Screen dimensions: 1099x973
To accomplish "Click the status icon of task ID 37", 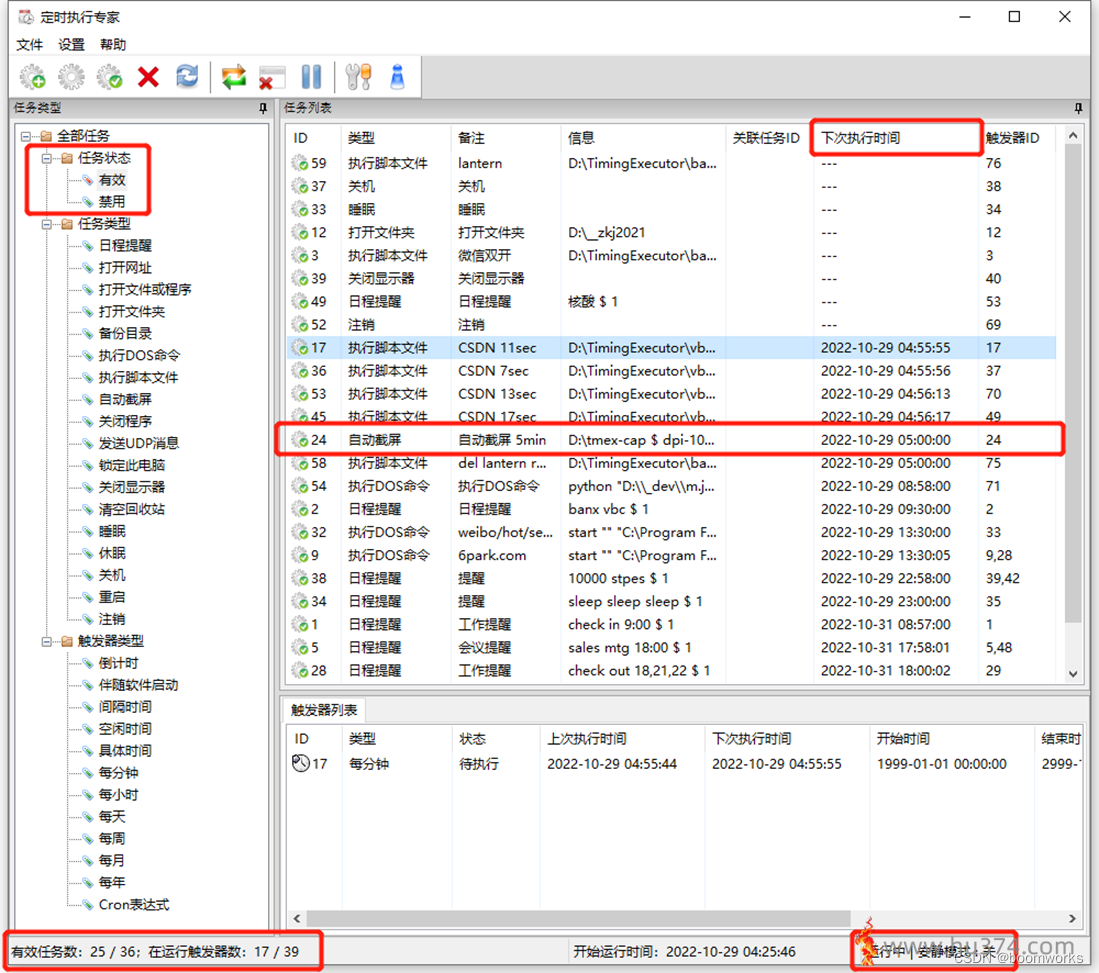I will [300, 186].
